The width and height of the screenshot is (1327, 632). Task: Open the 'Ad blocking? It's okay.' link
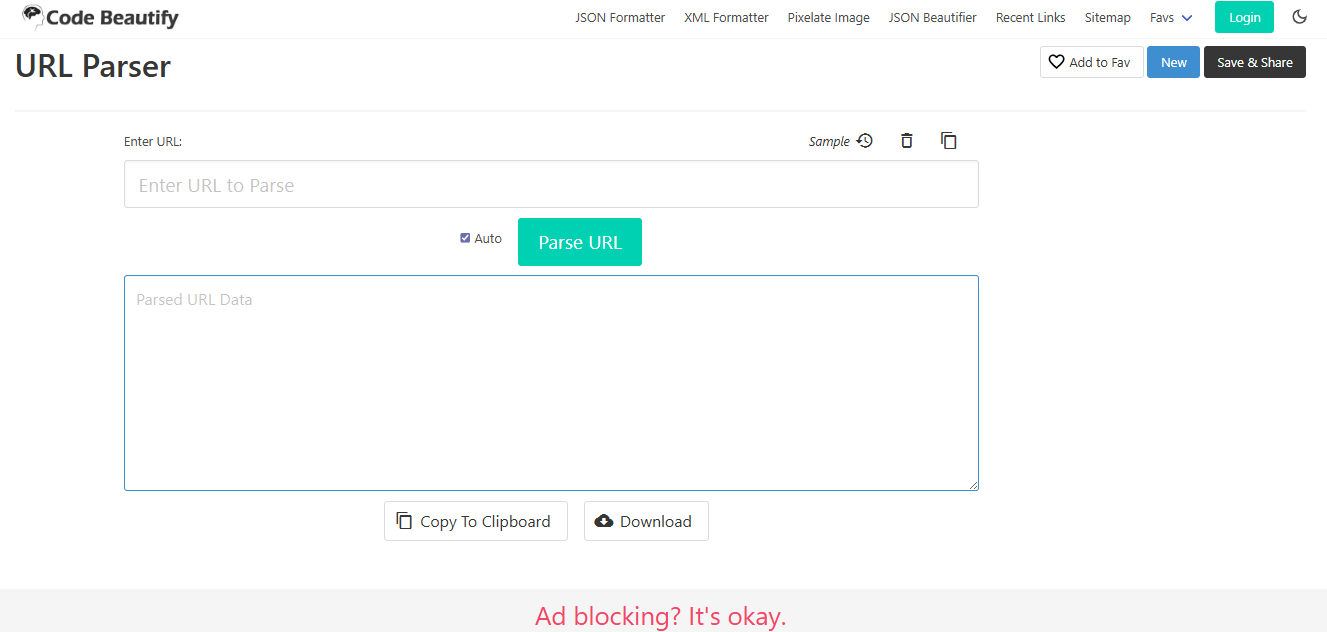tap(660, 616)
